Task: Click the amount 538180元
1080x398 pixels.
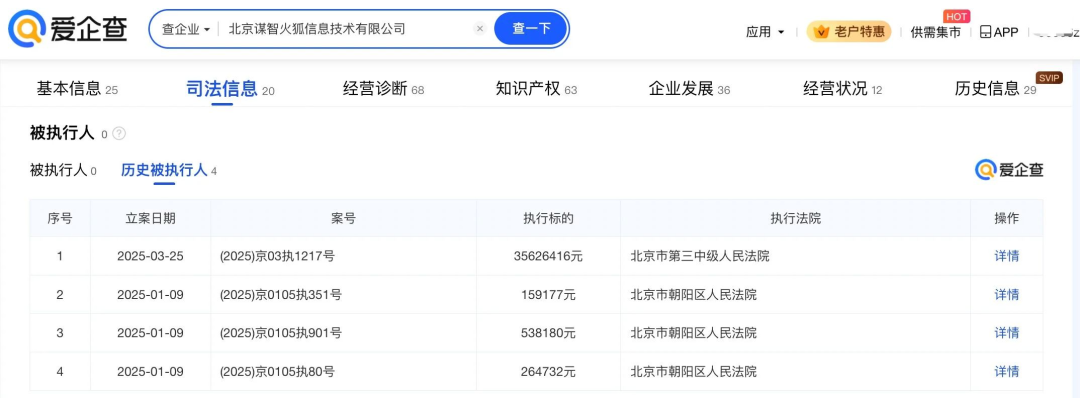Action: click(548, 333)
